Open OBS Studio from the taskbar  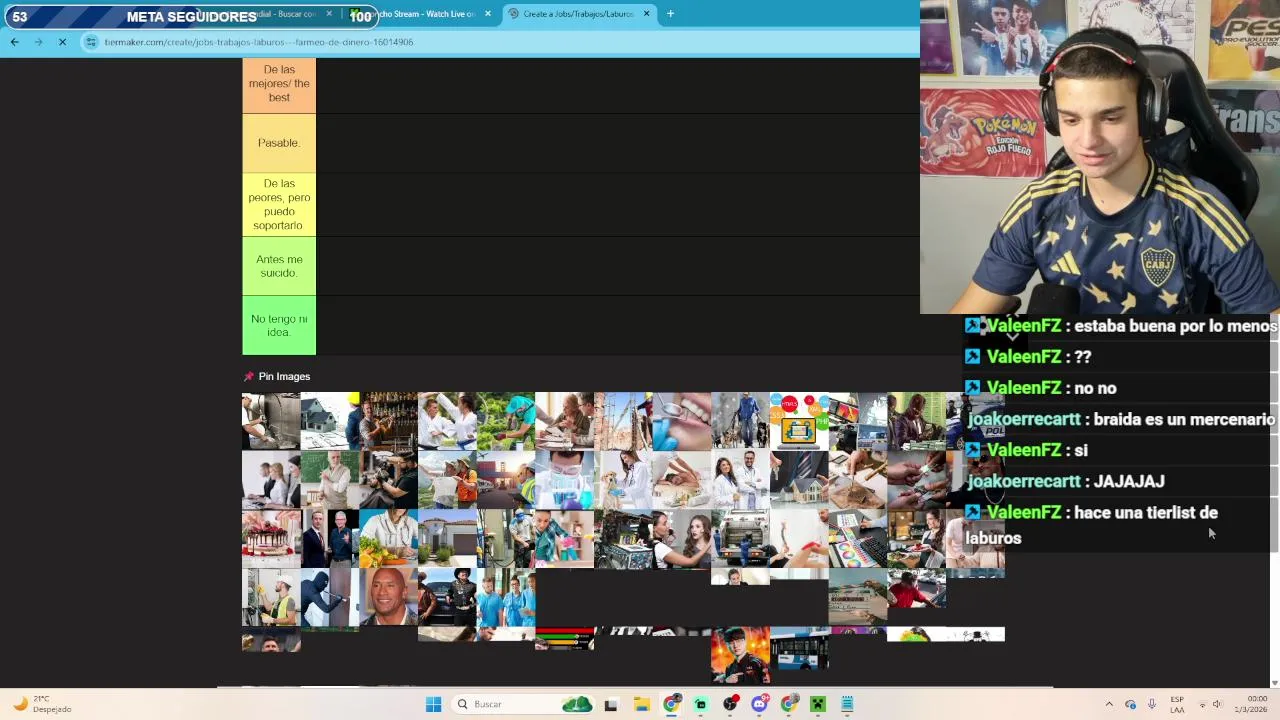pos(730,704)
